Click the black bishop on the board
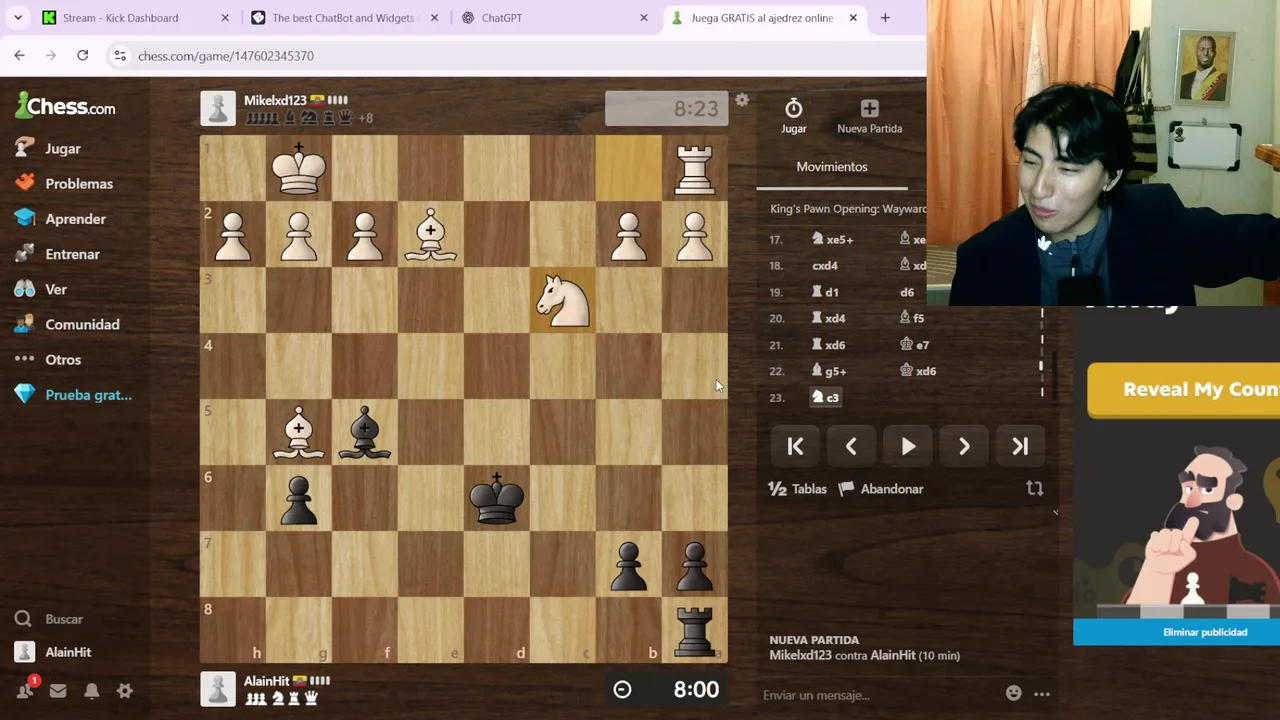This screenshot has width=1280, height=720. pyautogui.click(x=365, y=432)
